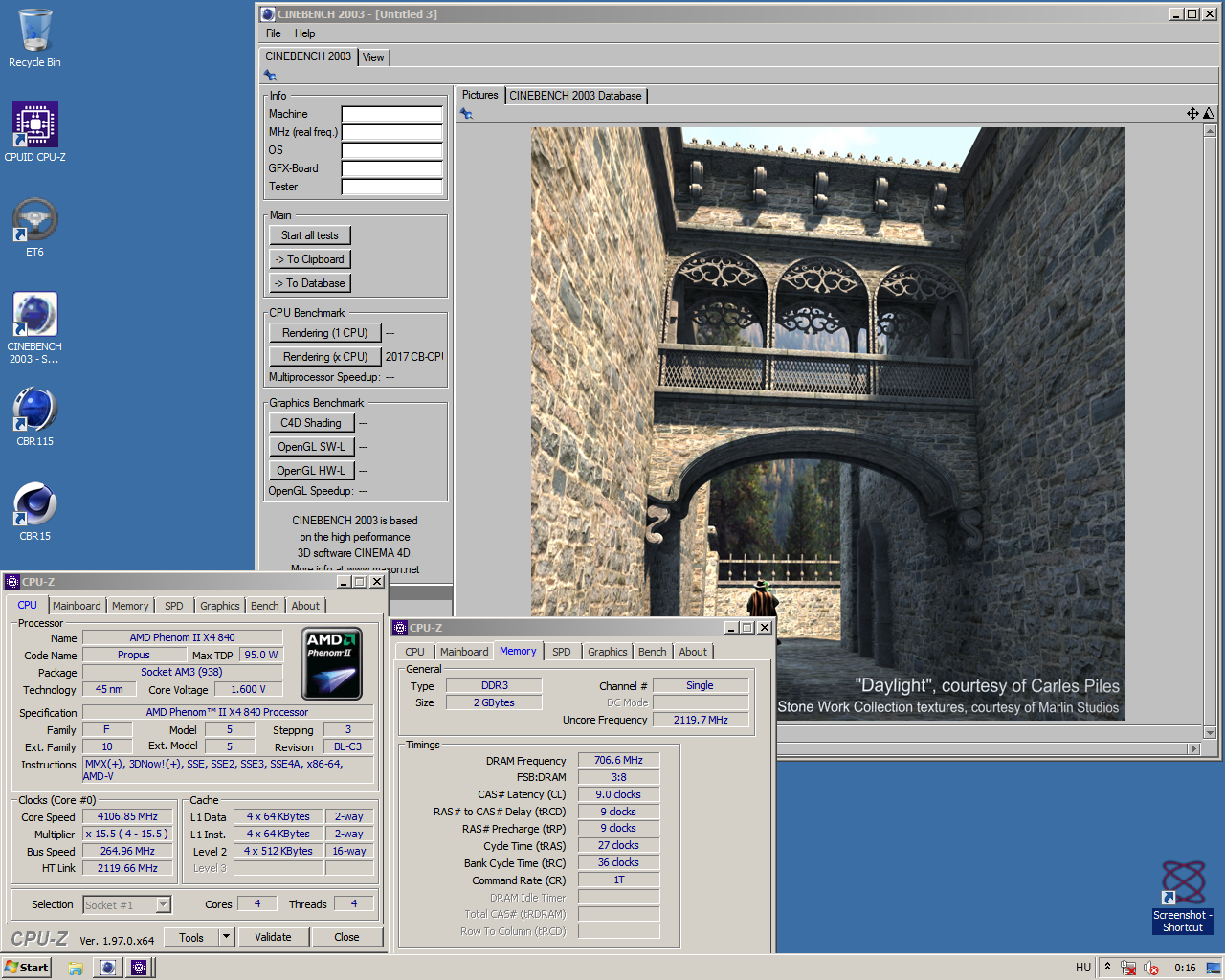Open Screenshot Shortcut desktop icon
1225x980 pixels.
(x=1183, y=897)
